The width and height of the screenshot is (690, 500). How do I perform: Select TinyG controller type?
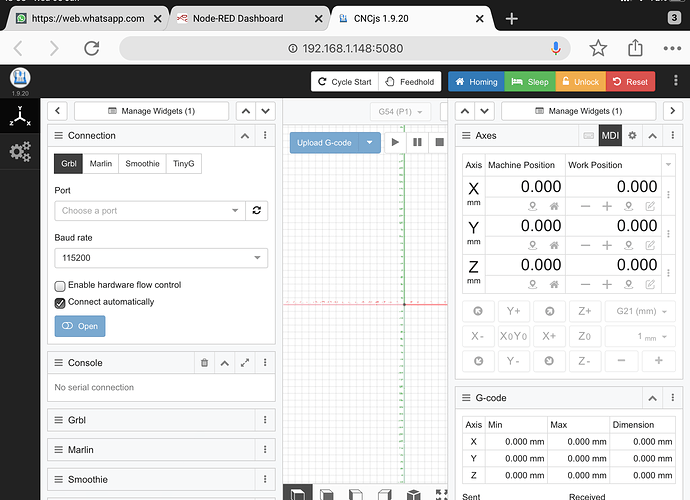point(184,164)
